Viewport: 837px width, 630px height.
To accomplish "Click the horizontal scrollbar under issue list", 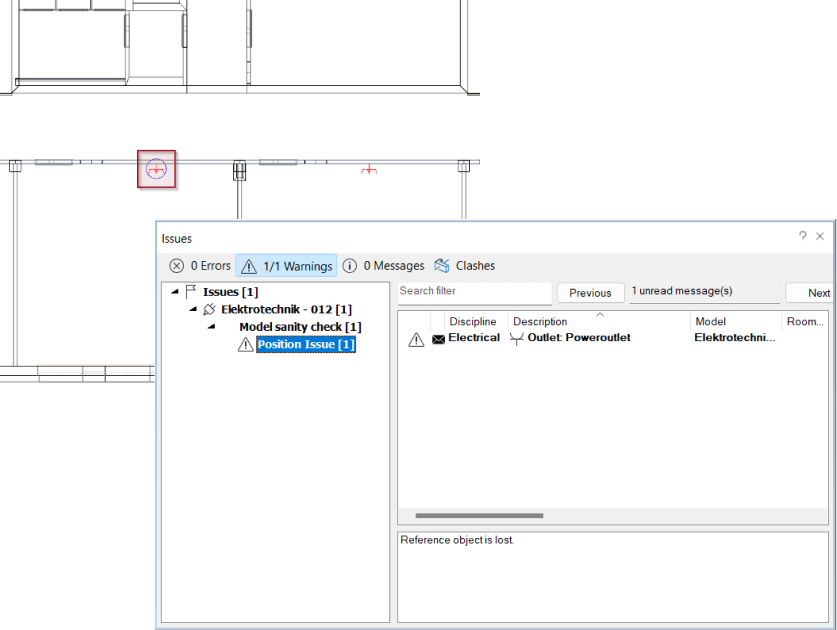I will (x=479, y=516).
